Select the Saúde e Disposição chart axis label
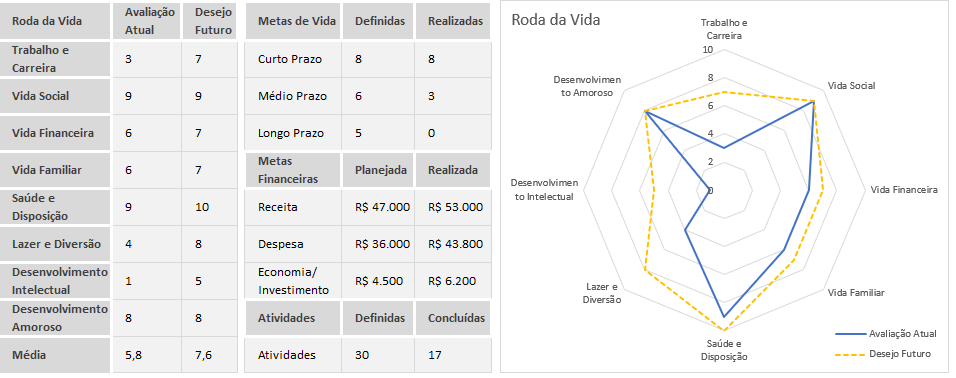The image size is (956, 378). pos(724,351)
